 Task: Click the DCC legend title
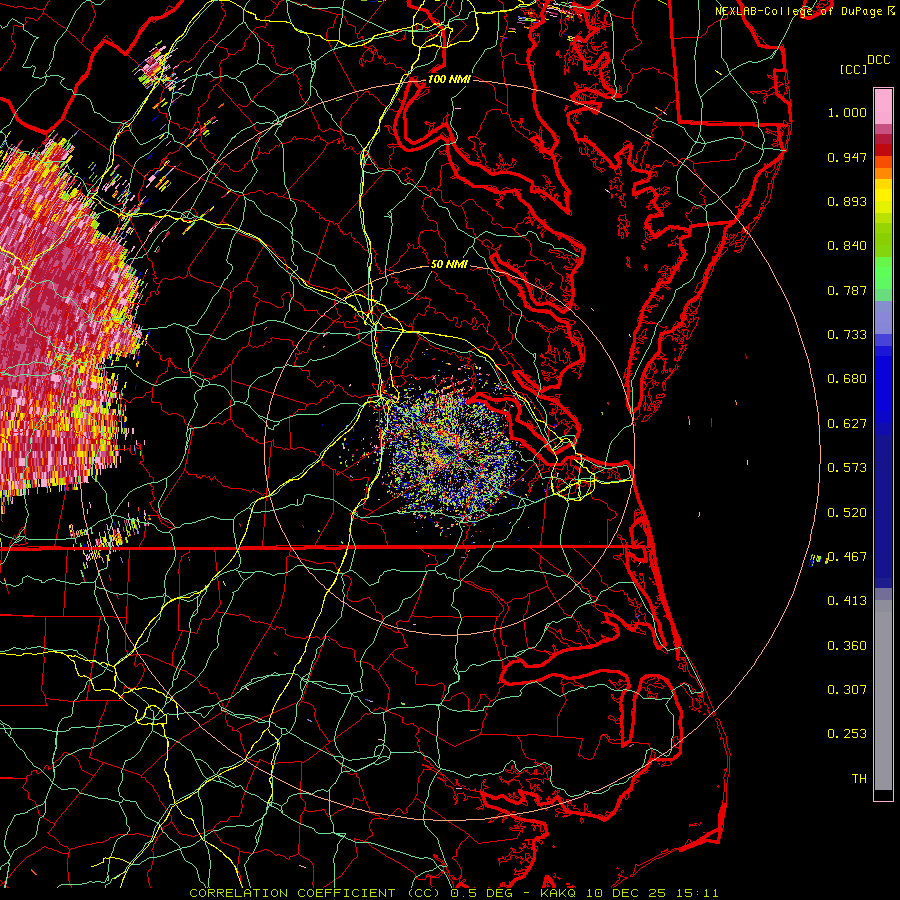click(x=878, y=60)
